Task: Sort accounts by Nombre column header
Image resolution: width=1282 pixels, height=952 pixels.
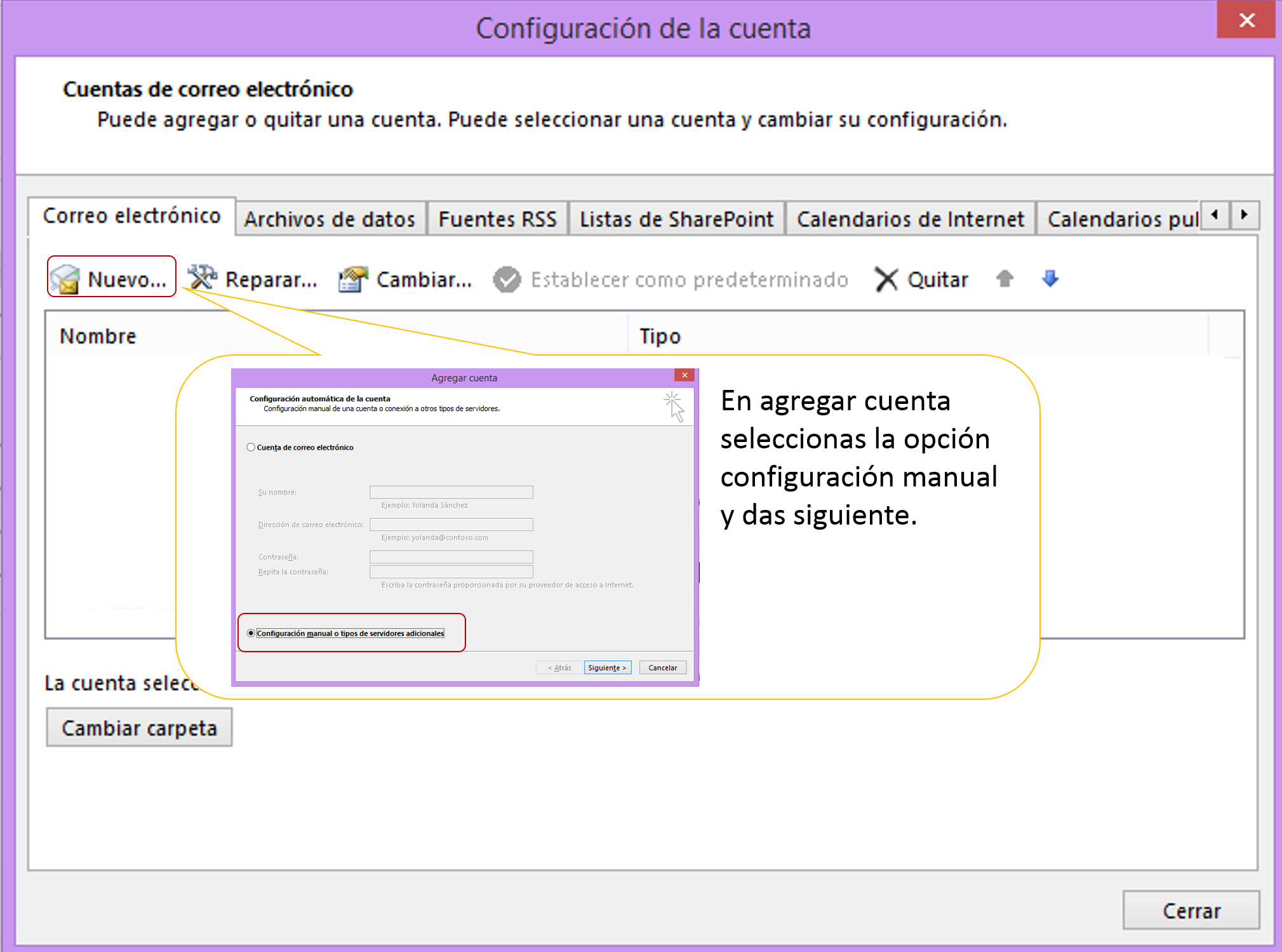Action: pyautogui.click(x=98, y=336)
